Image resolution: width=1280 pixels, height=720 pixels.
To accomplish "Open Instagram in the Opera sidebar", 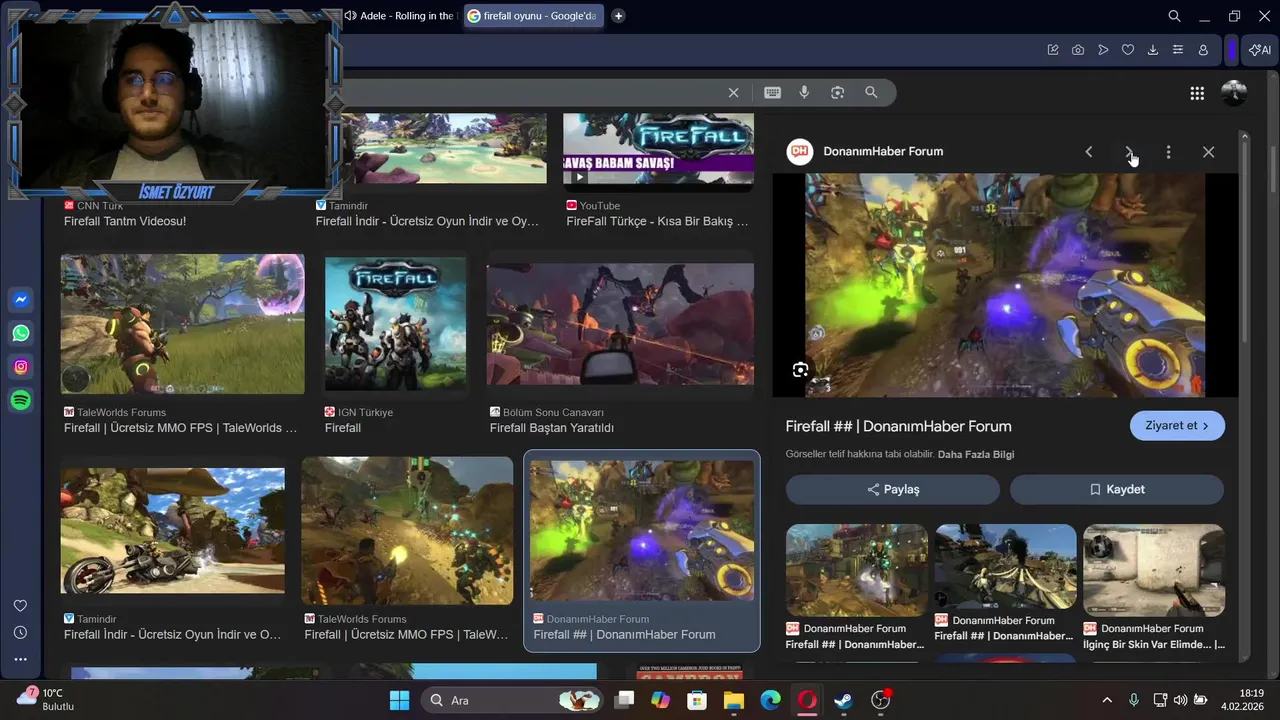I will click(x=21, y=367).
